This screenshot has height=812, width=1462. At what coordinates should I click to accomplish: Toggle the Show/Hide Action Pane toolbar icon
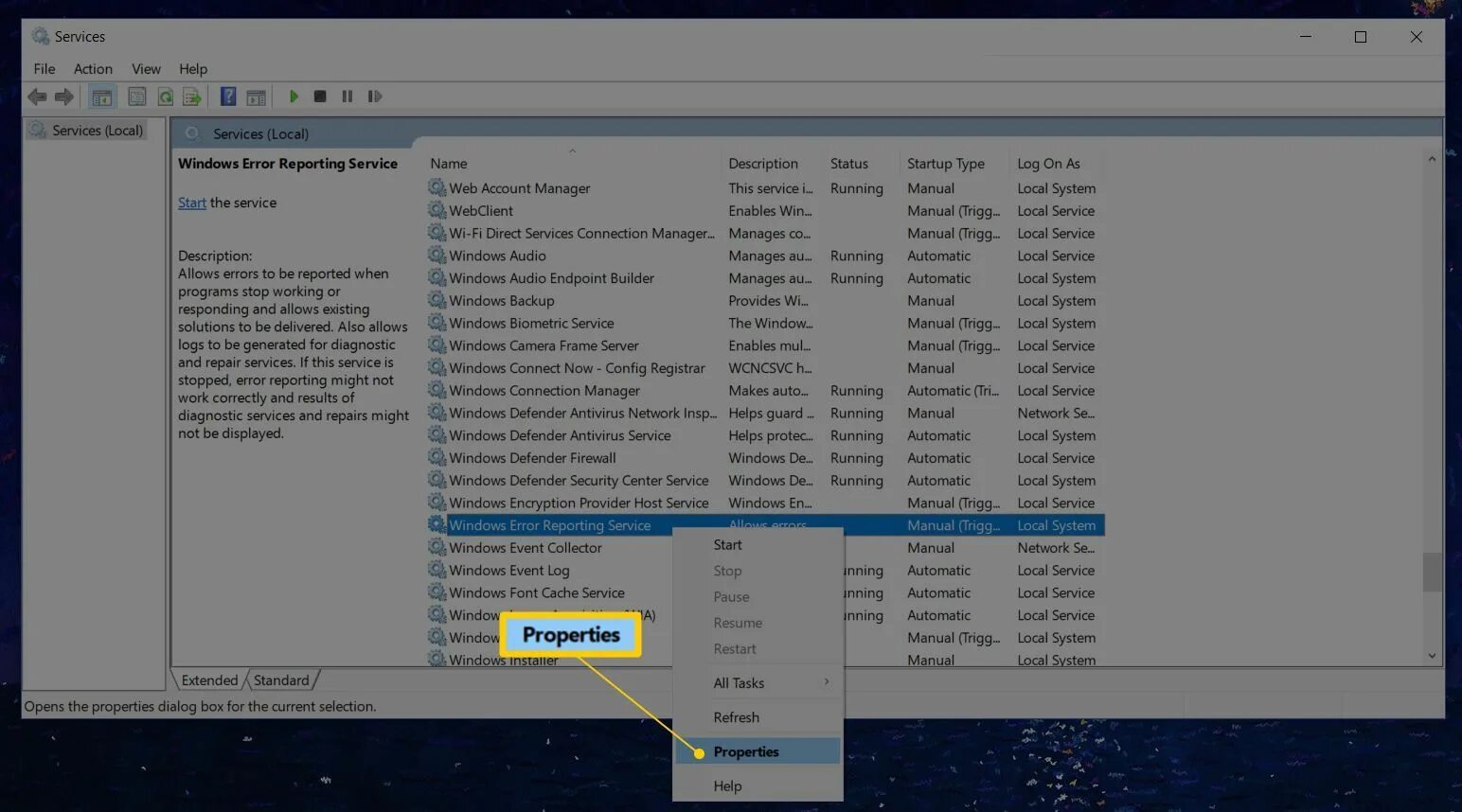point(256,97)
